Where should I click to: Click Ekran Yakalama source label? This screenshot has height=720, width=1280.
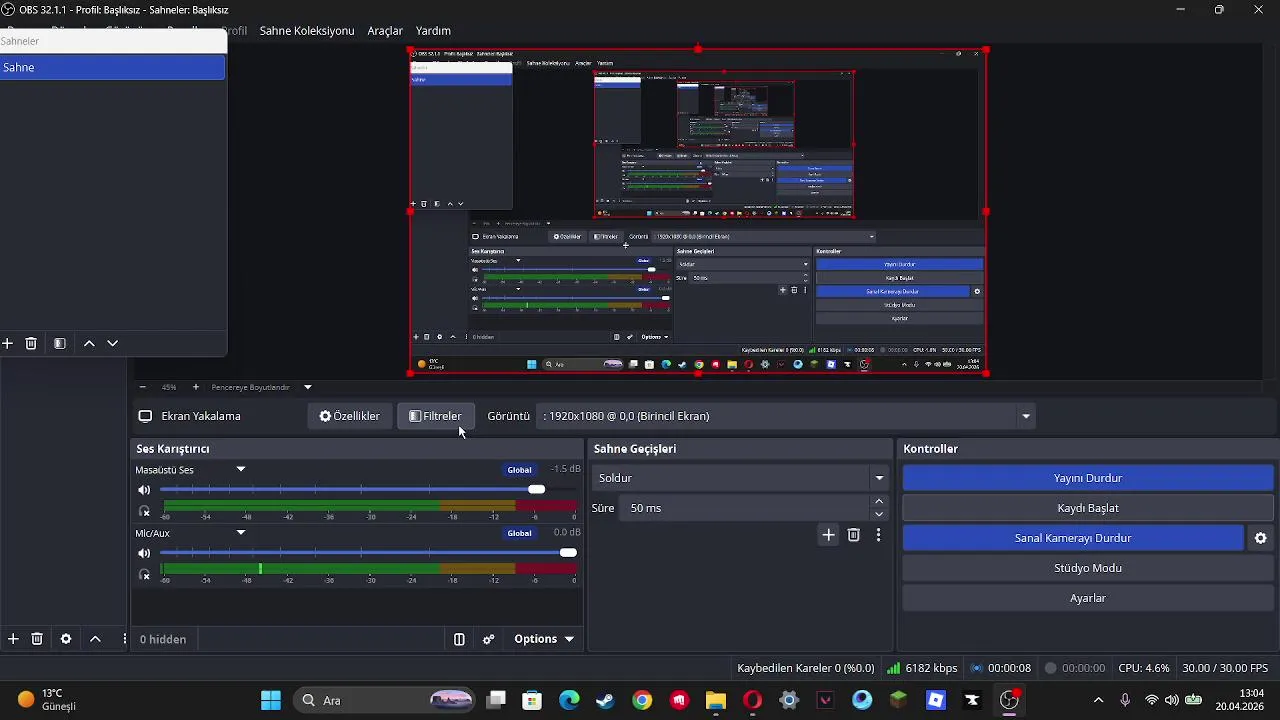click(201, 416)
